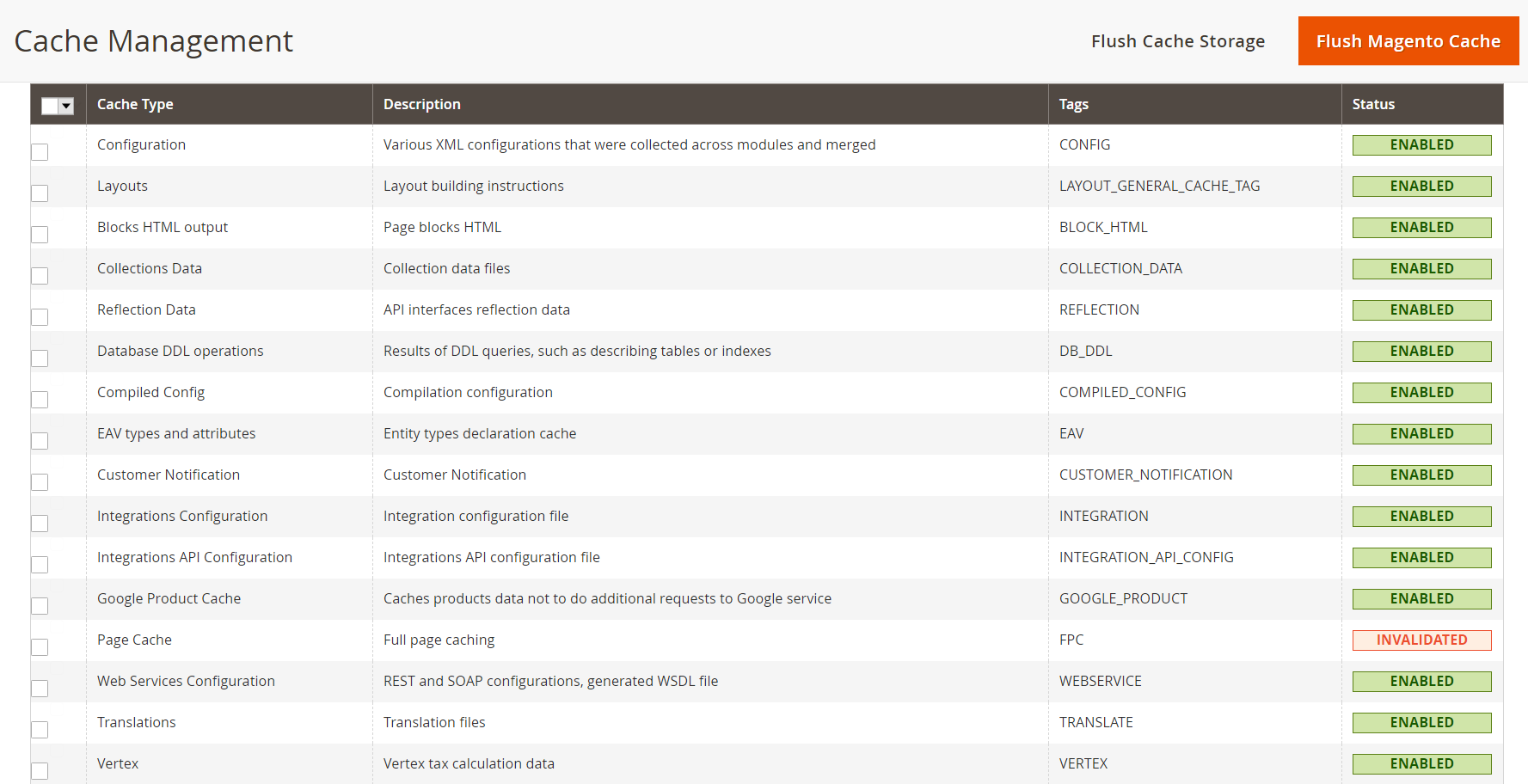
Task: Check the EAV types and attributes checkbox
Action: (x=40, y=441)
